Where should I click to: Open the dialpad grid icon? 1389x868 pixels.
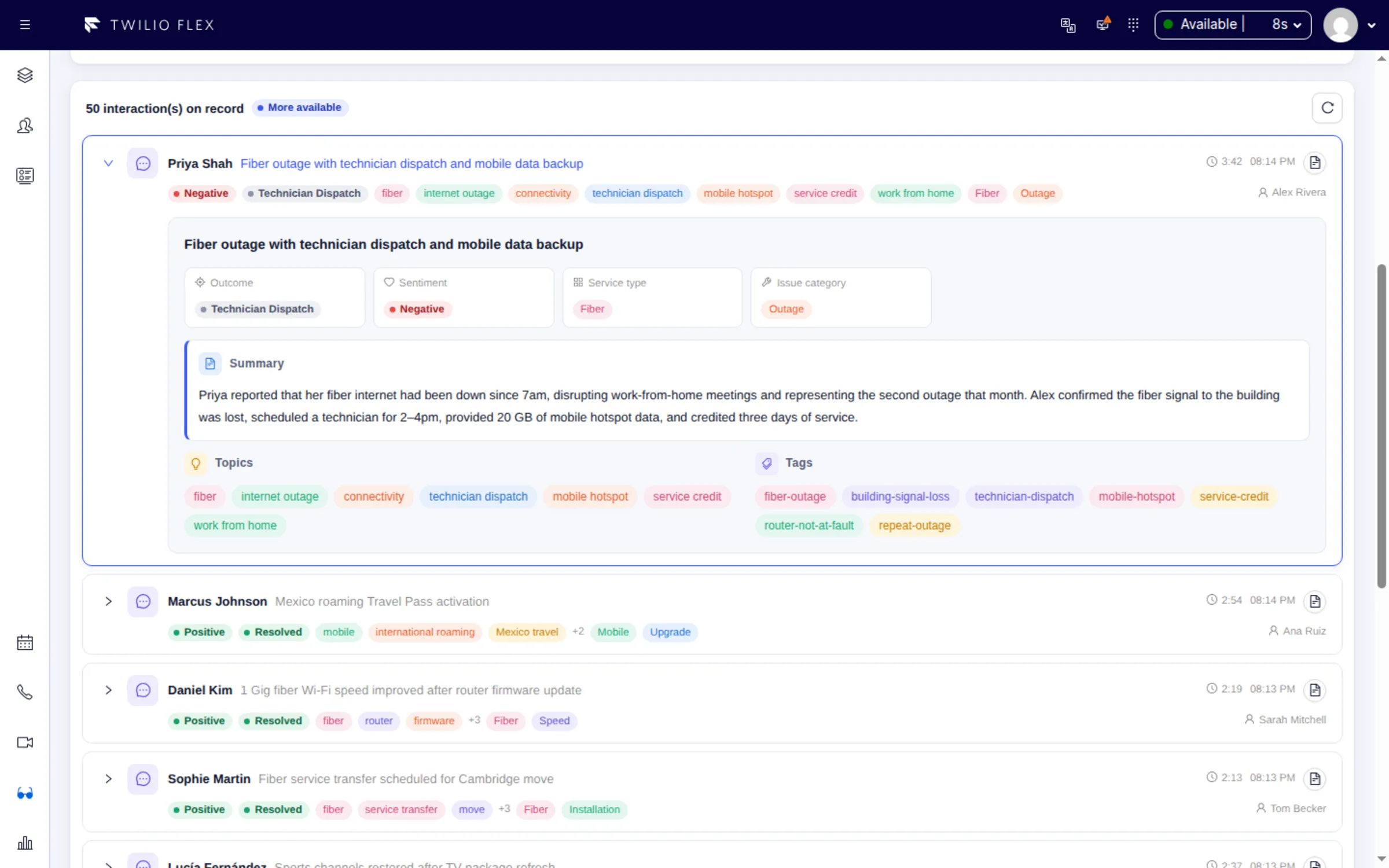tap(1133, 25)
